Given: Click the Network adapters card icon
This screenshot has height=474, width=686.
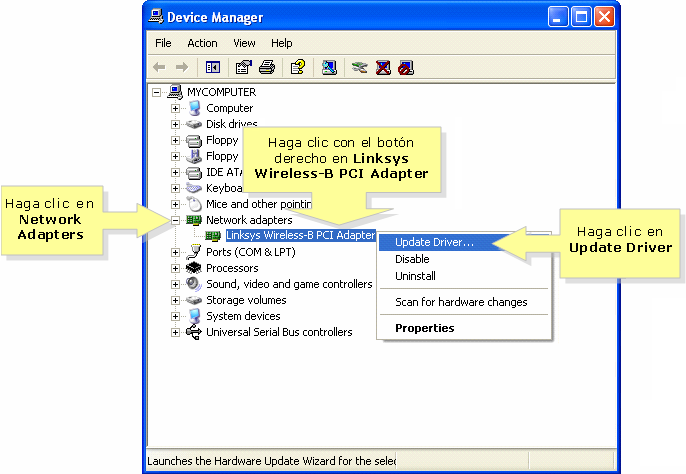Looking at the screenshot, I should pos(194,220).
